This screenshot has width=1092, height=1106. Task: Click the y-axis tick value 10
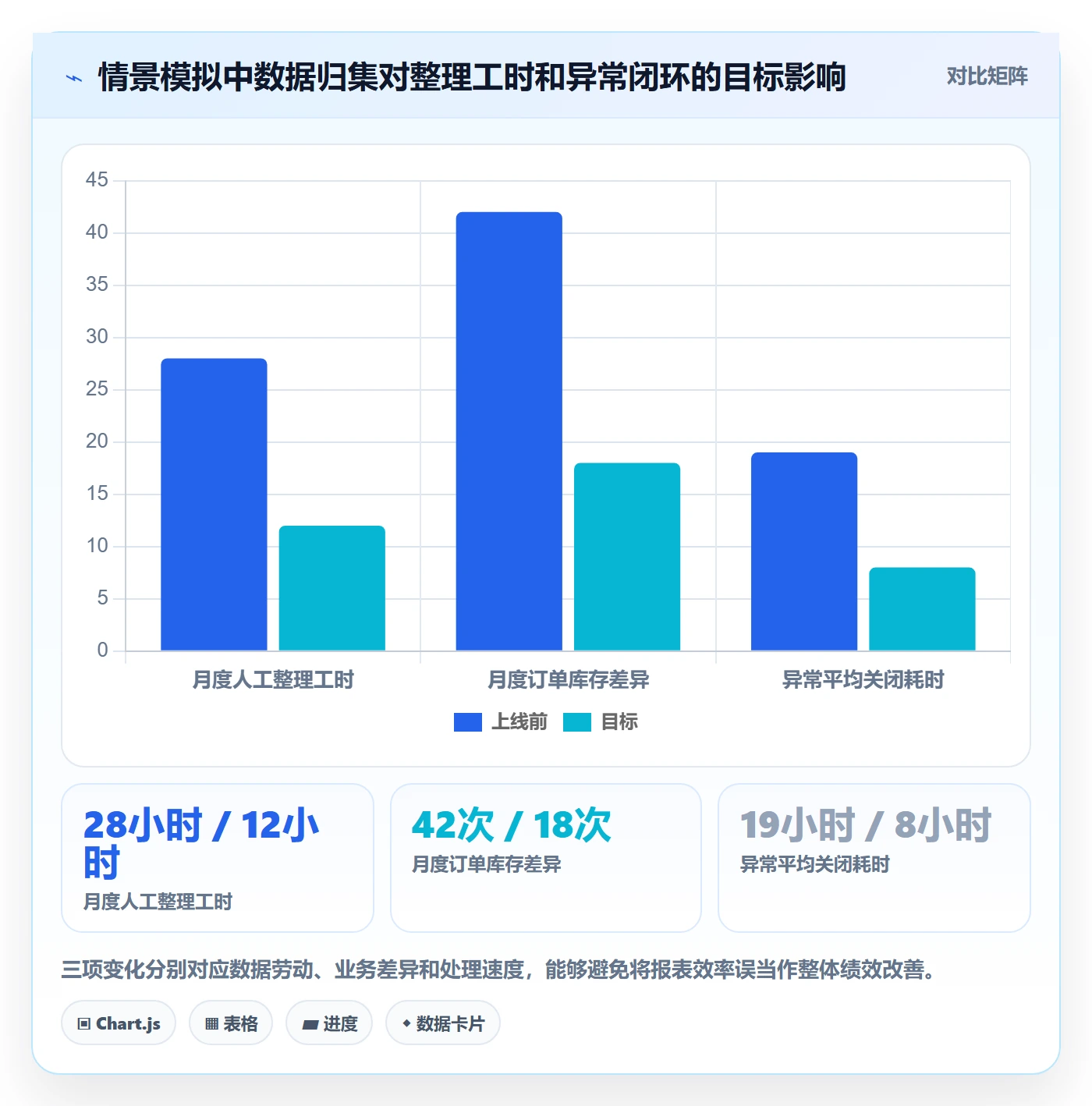[97, 546]
